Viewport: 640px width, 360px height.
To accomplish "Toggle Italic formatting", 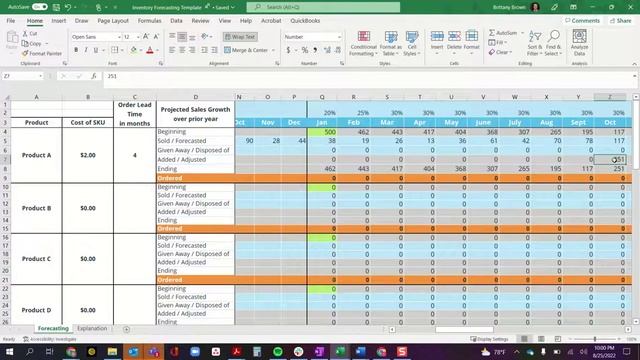I will point(86,50).
